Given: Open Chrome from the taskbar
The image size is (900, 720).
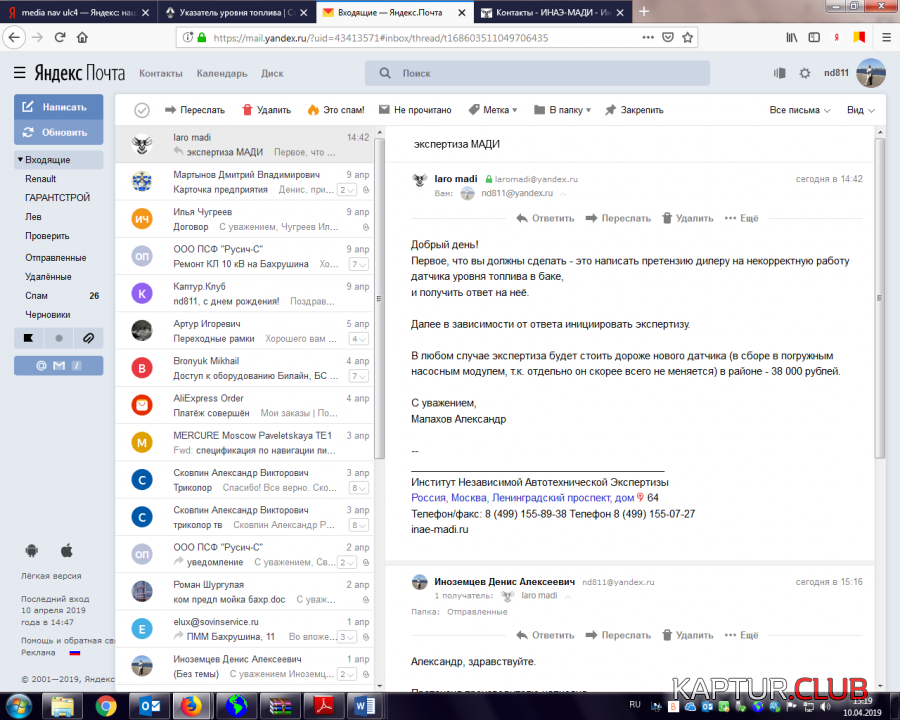Looking at the screenshot, I should point(106,706).
